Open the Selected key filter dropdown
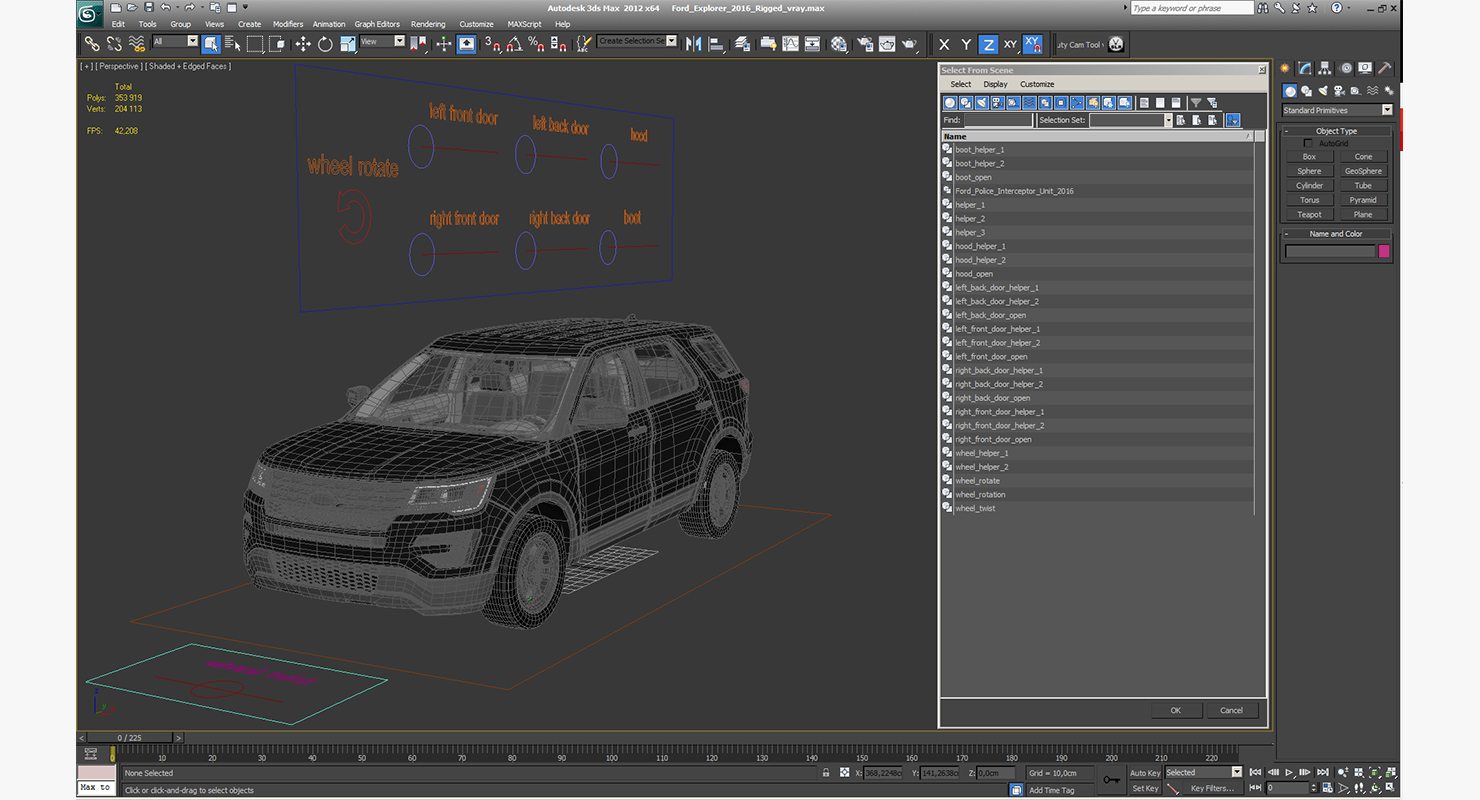1480x800 pixels. coord(1204,772)
